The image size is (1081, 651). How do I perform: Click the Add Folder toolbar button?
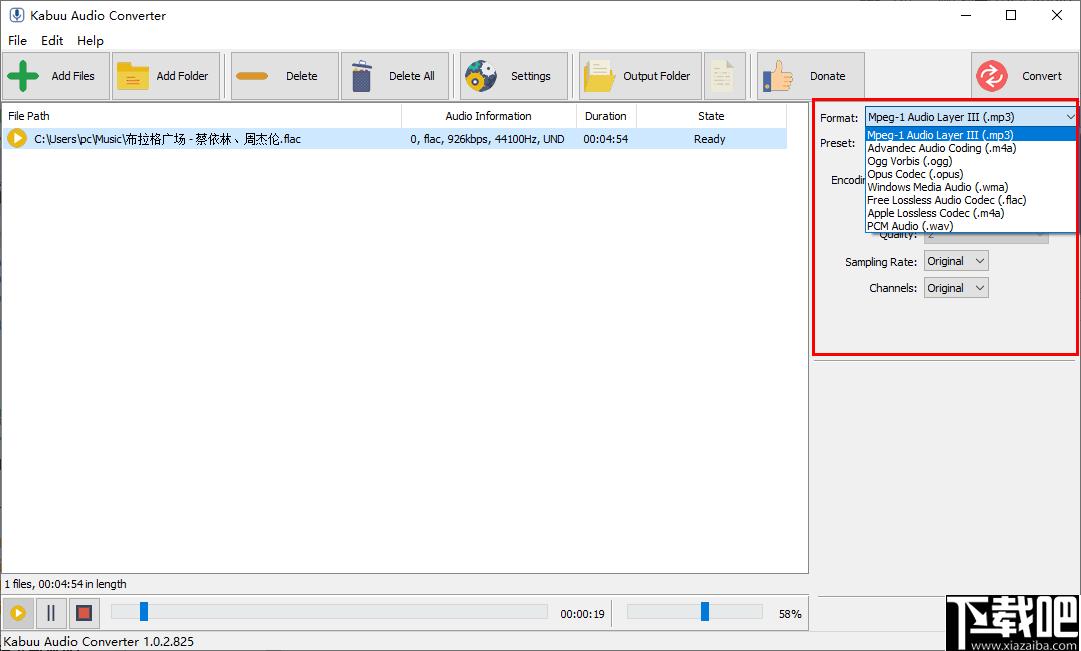pos(166,76)
